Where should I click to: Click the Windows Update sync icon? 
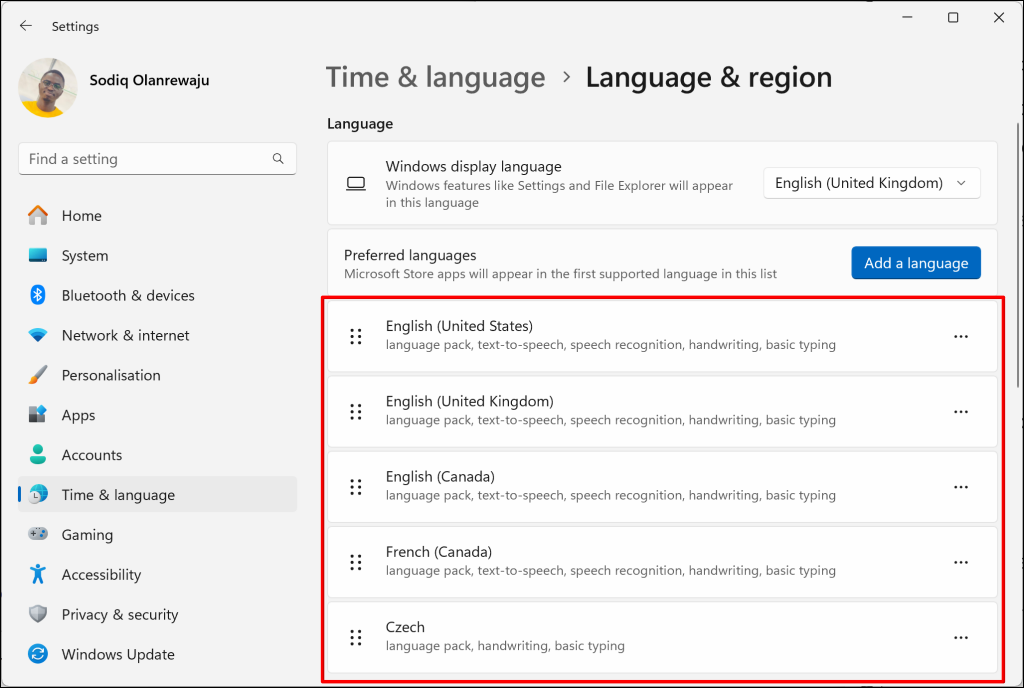[38, 653]
